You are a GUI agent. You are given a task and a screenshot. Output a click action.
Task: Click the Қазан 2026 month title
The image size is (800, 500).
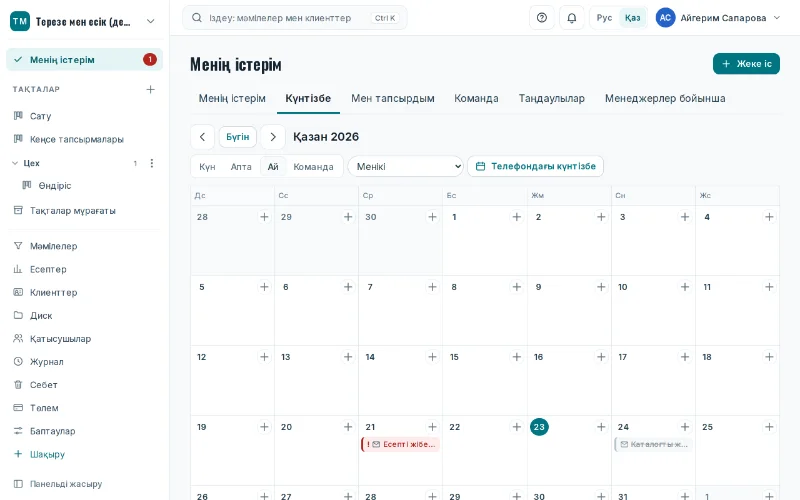[x=326, y=137]
